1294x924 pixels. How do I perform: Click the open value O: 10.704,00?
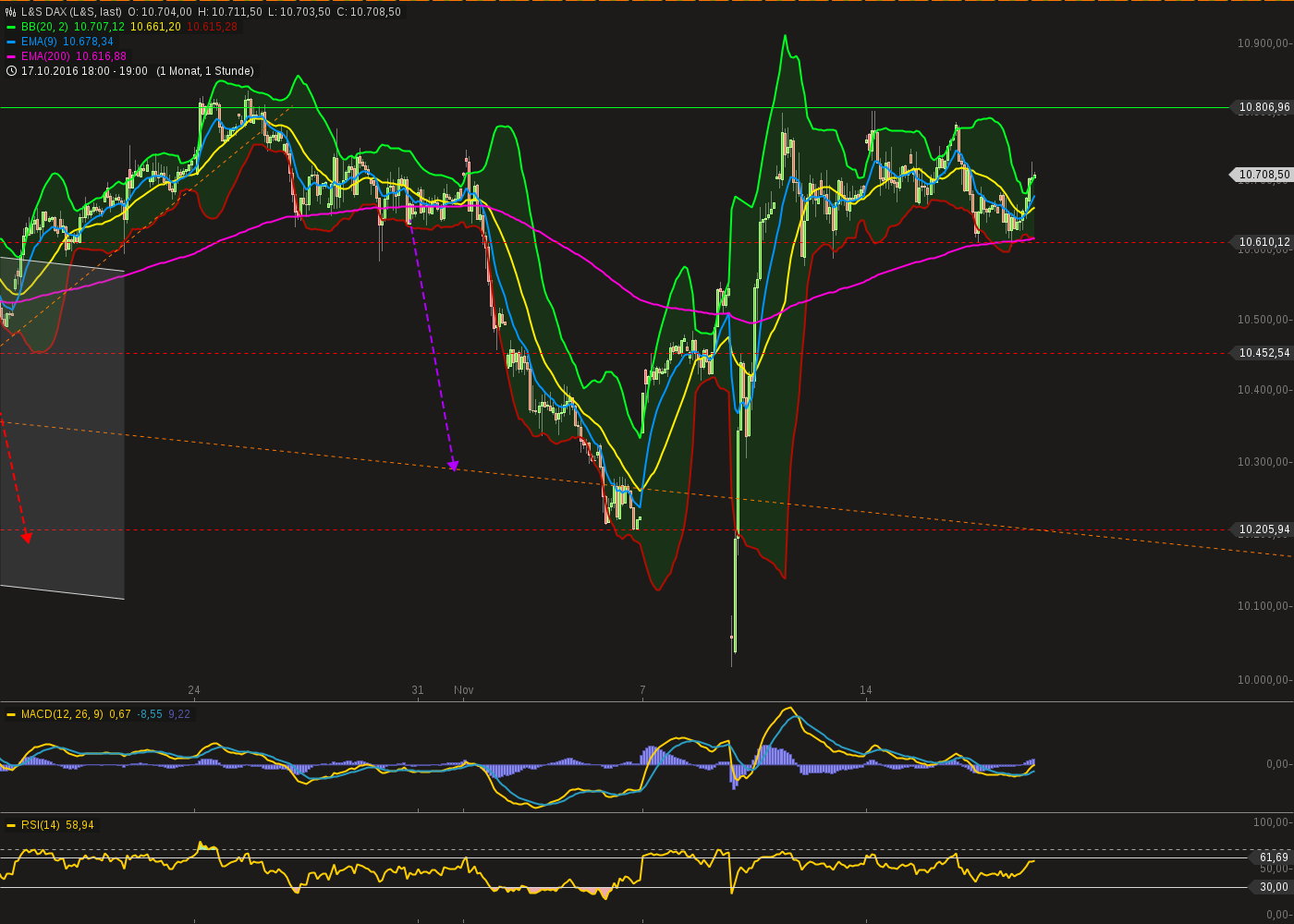point(160,12)
